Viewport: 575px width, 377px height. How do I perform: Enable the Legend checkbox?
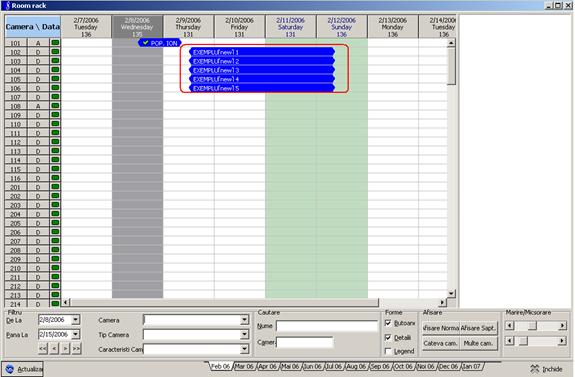coord(388,351)
